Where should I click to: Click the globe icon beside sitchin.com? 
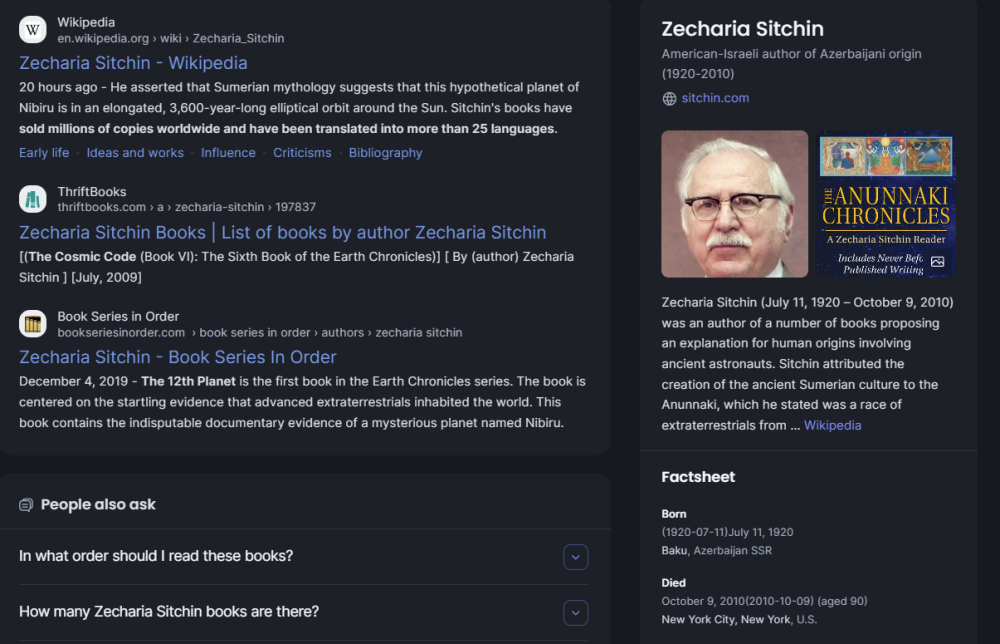(x=670, y=98)
